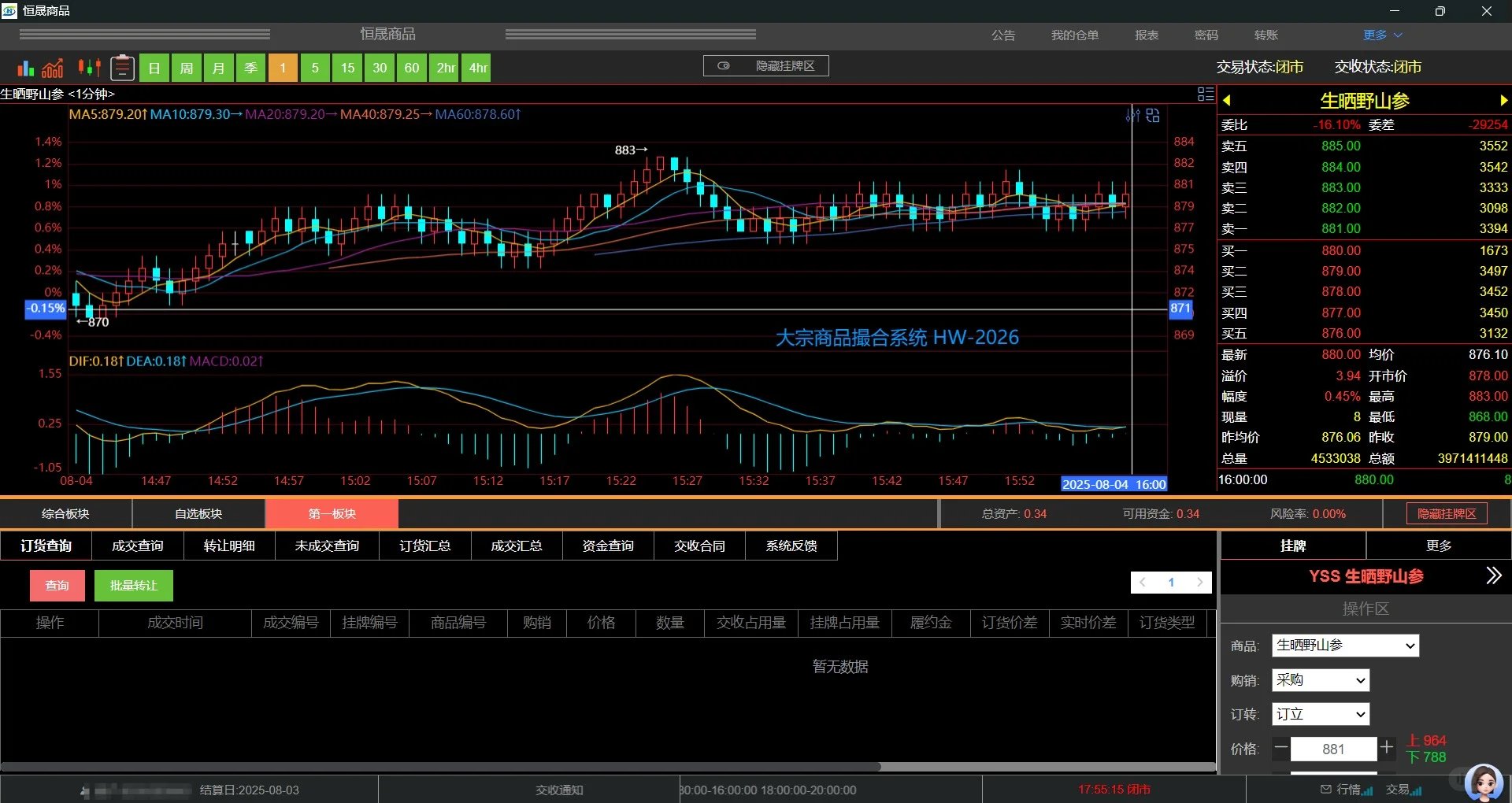1512x803 pixels.
Task: Open the list layout icon above chart
Action: coord(1205,94)
